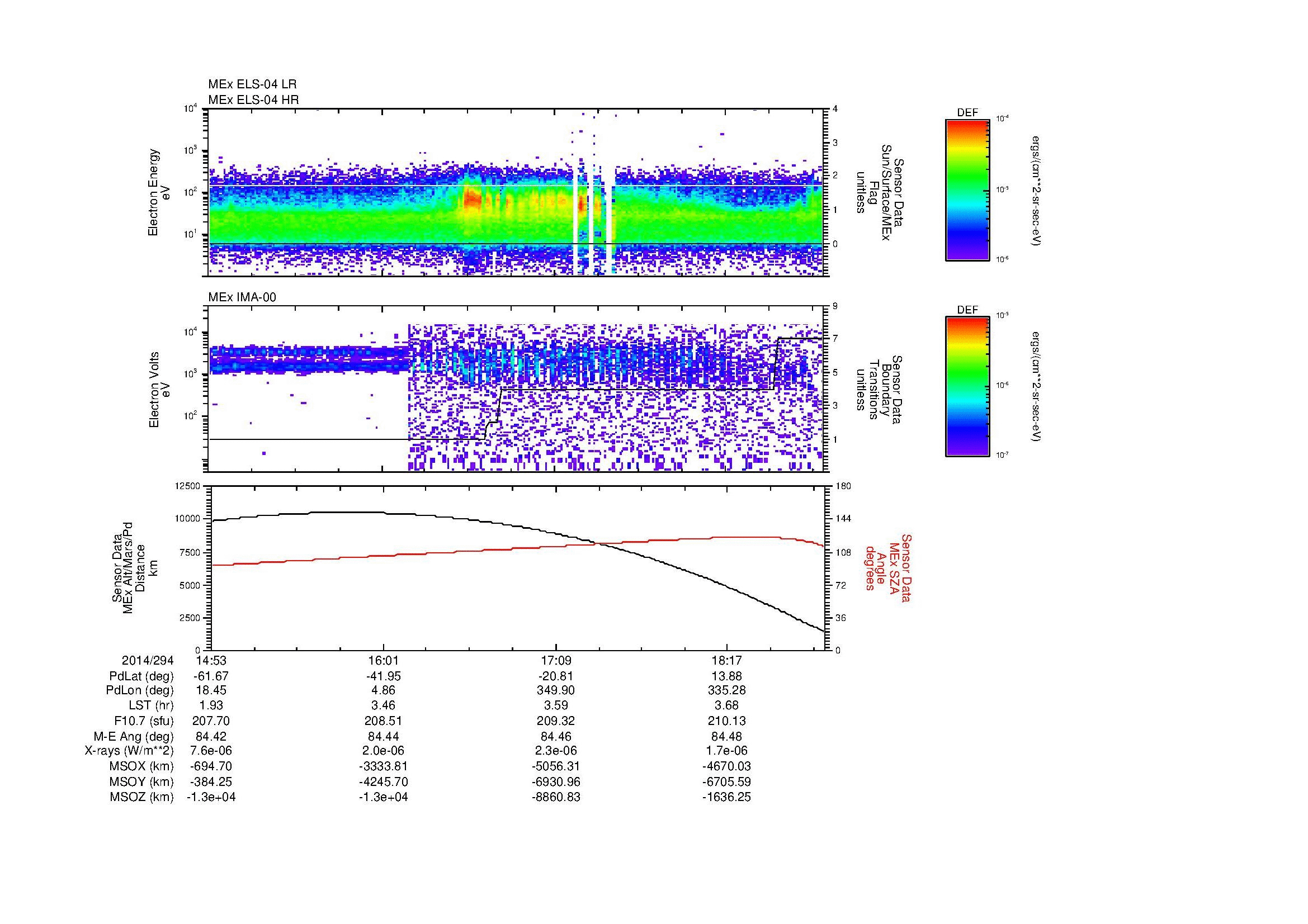The image size is (1308, 924).
Task: Click the 'Electron Energy eV' axis label
Action: point(159,192)
